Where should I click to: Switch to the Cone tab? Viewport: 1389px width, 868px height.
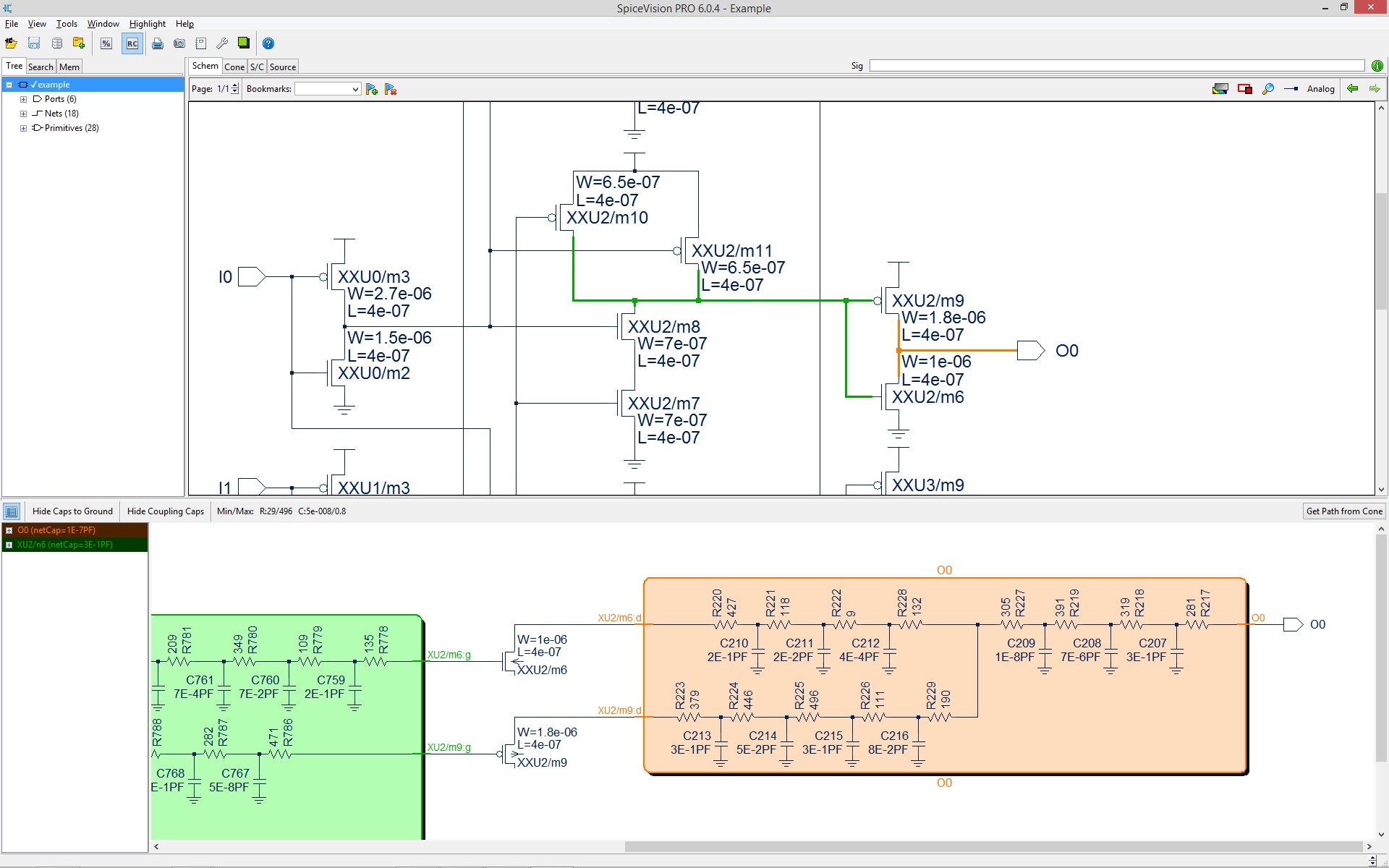[x=234, y=66]
